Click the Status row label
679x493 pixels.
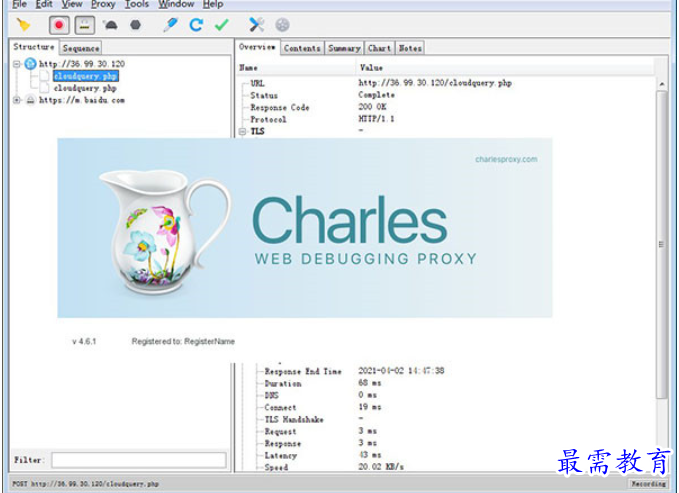pyautogui.click(x=264, y=95)
